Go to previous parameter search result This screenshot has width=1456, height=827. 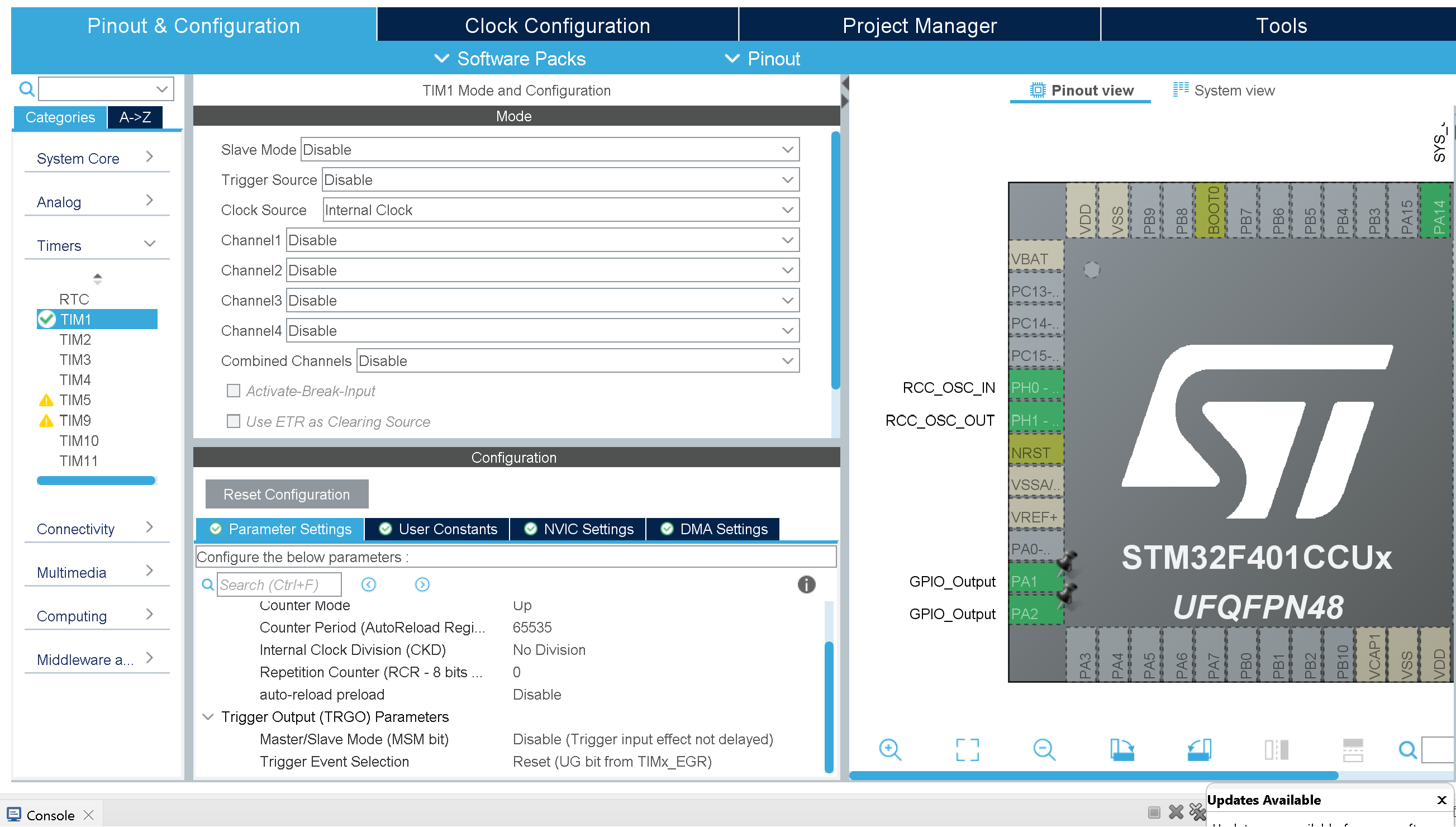[369, 584]
